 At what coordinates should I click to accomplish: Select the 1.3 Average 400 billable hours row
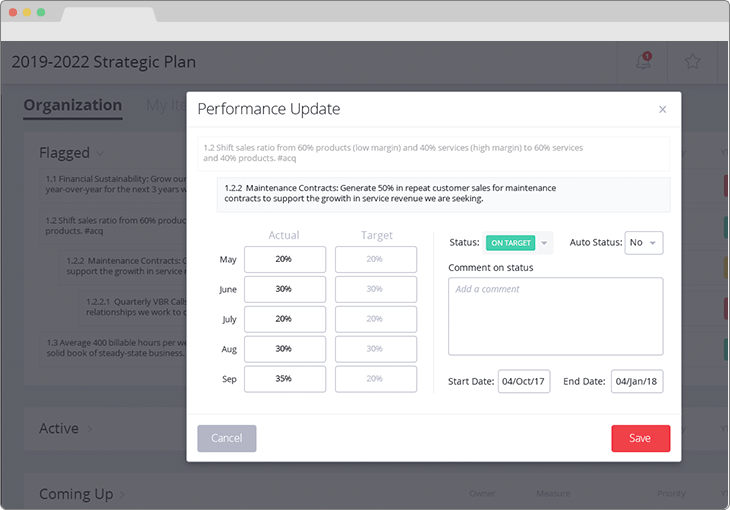[115, 348]
